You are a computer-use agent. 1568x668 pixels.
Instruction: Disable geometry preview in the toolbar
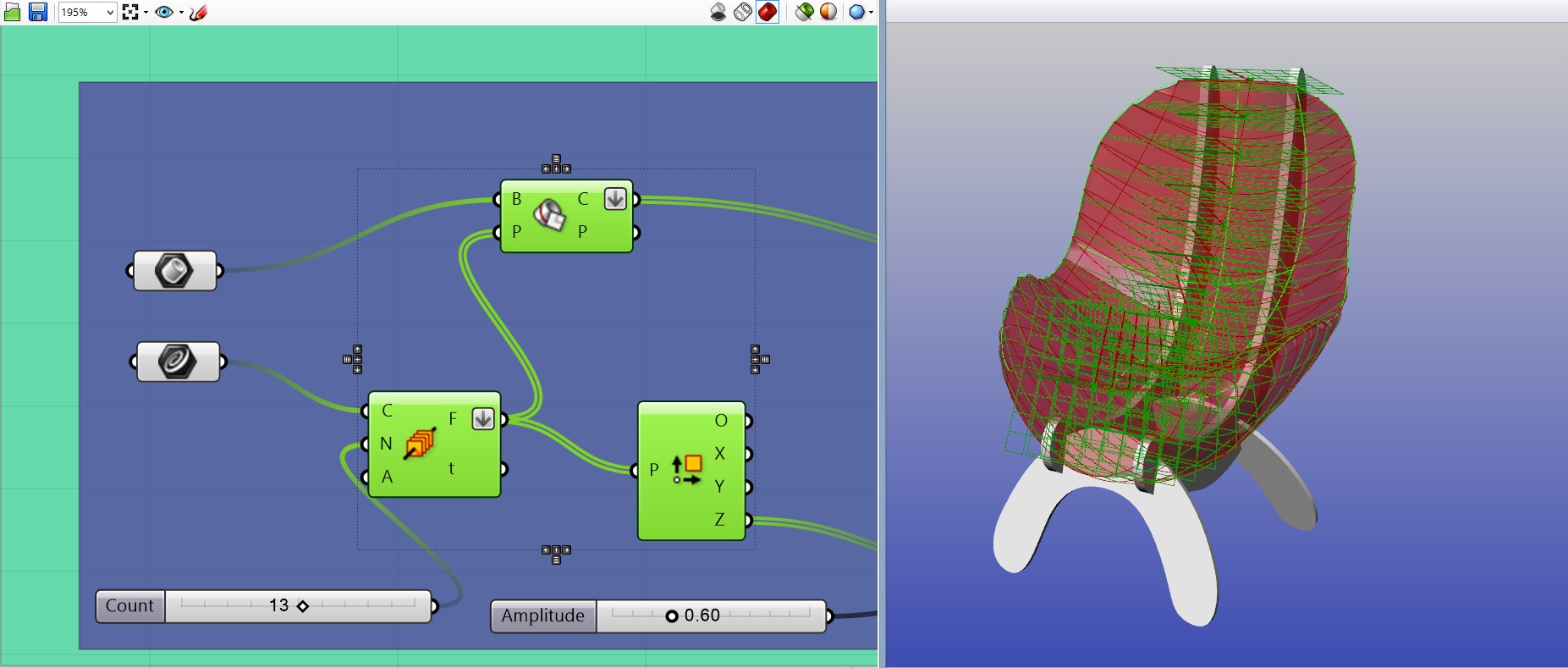point(718,12)
